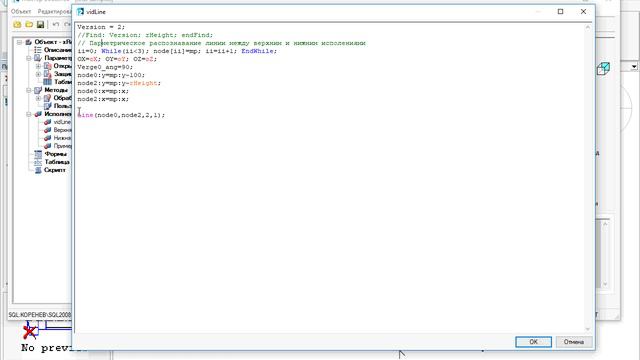640x360 pixels.
Task: Click the new object toolbar icon
Action: 17,24
